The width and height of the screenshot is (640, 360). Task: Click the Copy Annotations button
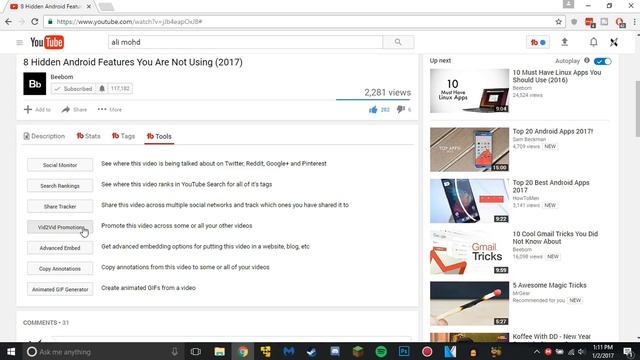click(x=60, y=269)
